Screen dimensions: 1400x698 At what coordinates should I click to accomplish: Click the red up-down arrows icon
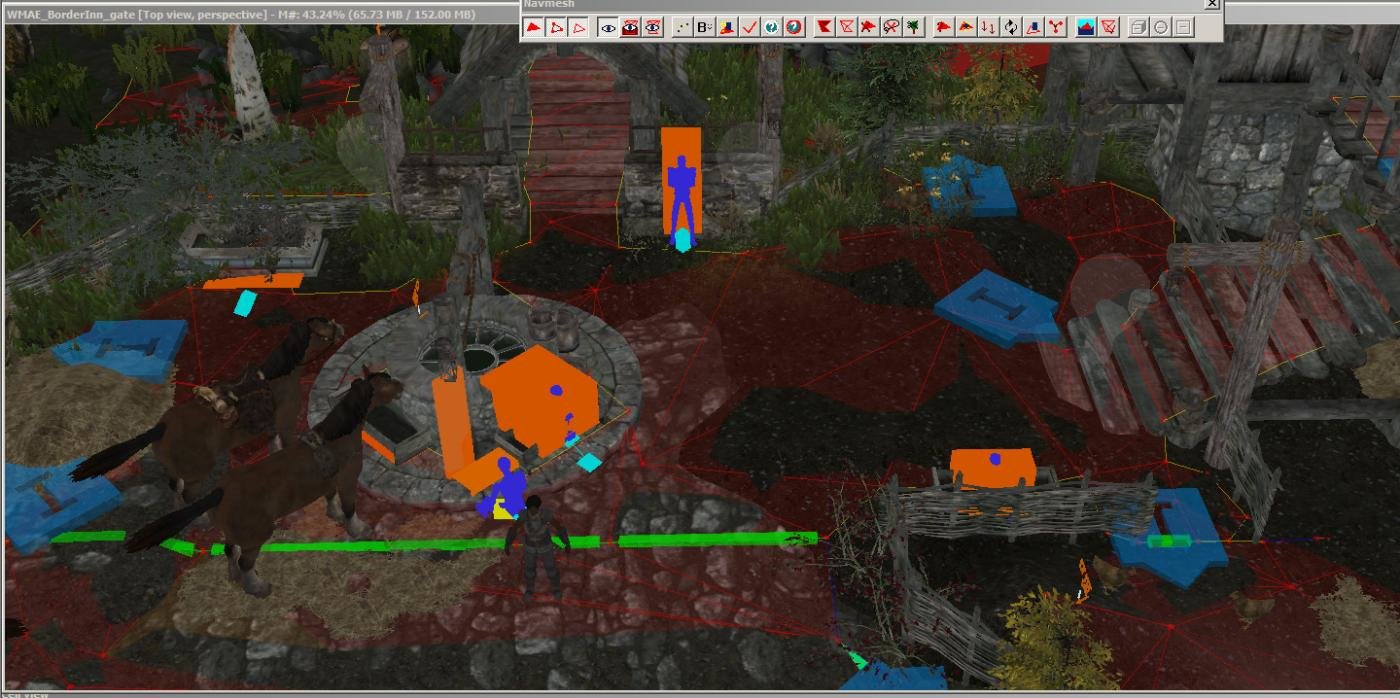(988, 28)
